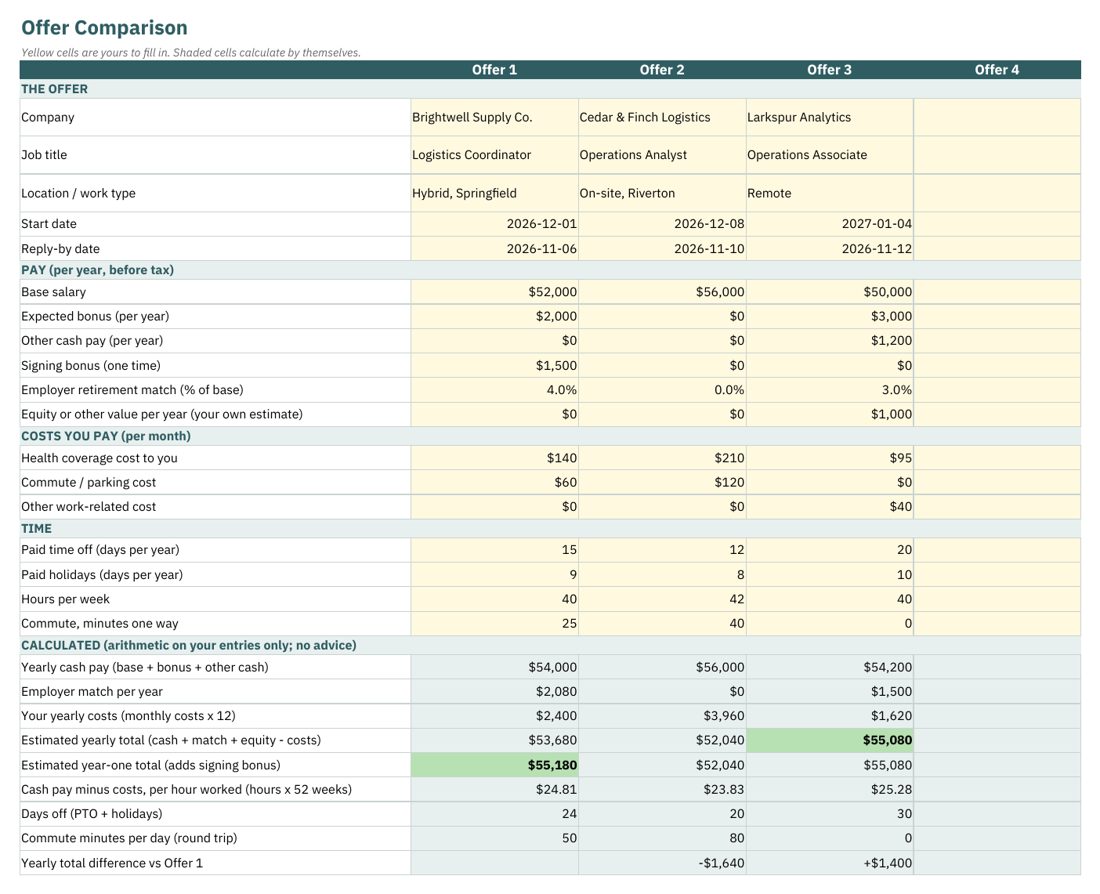Image resolution: width=1100 pixels, height=894 pixels.
Task: Click the Offer 3 column header
Action: pyautogui.click(x=830, y=69)
